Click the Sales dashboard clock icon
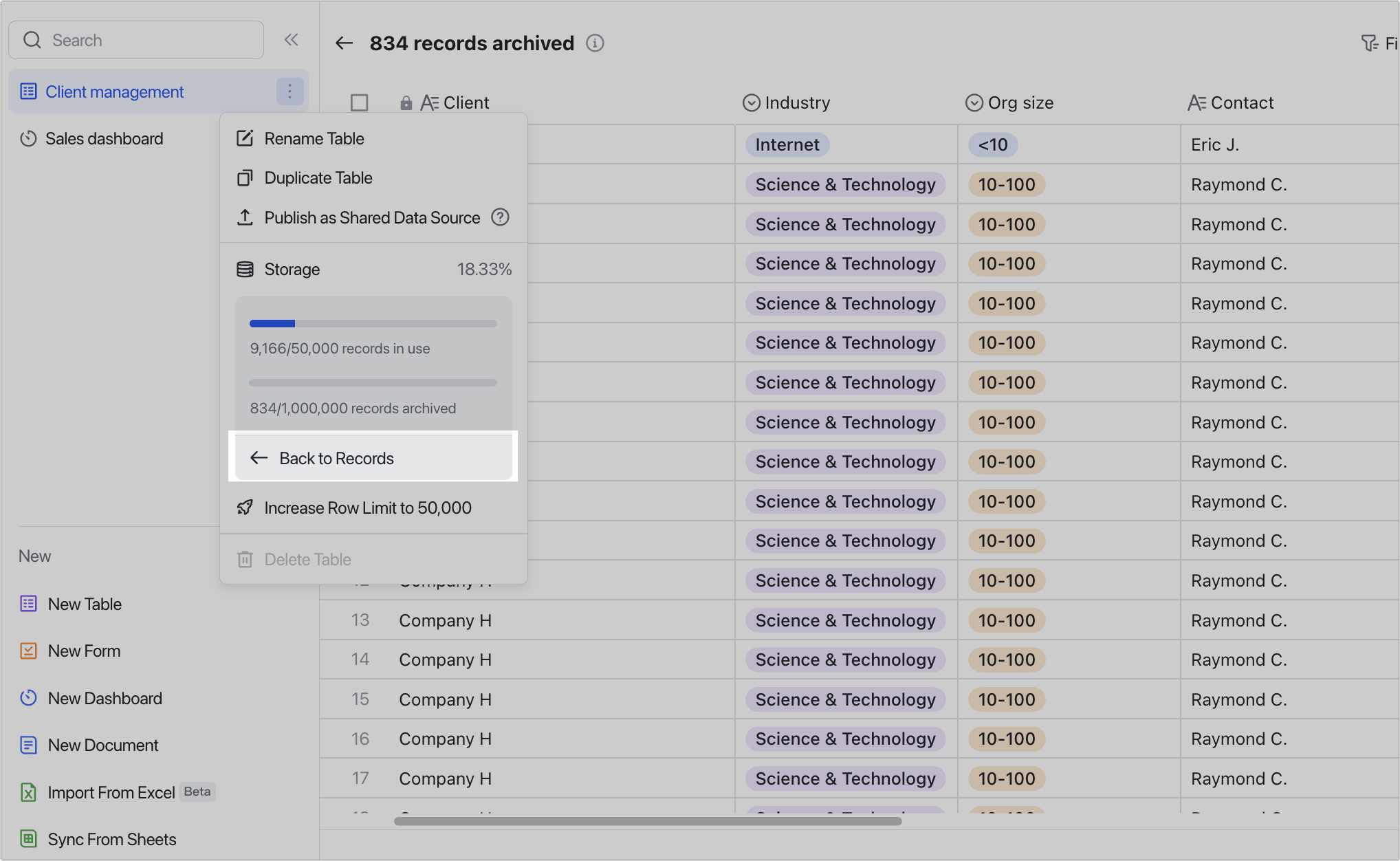Image resolution: width=1400 pixels, height=861 pixels. [x=28, y=138]
